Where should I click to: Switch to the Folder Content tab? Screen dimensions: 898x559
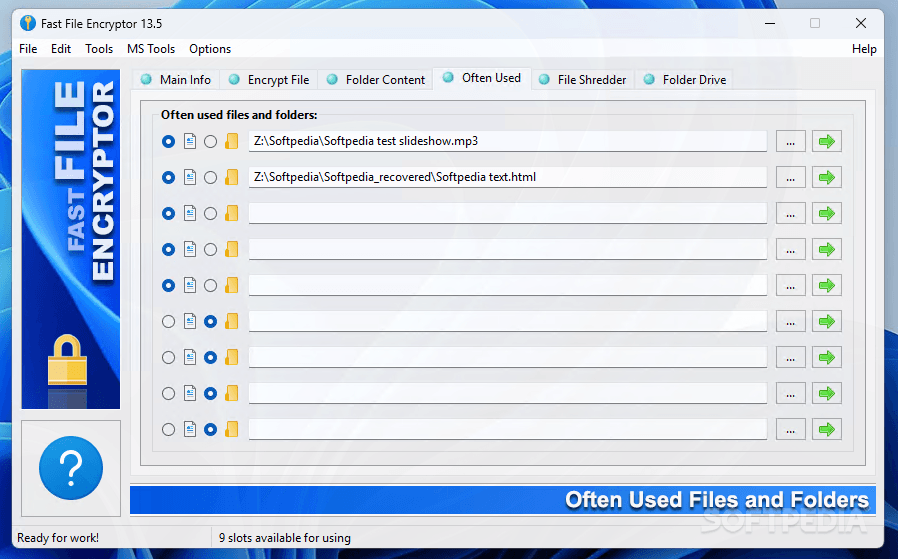[x=376, y=80]
